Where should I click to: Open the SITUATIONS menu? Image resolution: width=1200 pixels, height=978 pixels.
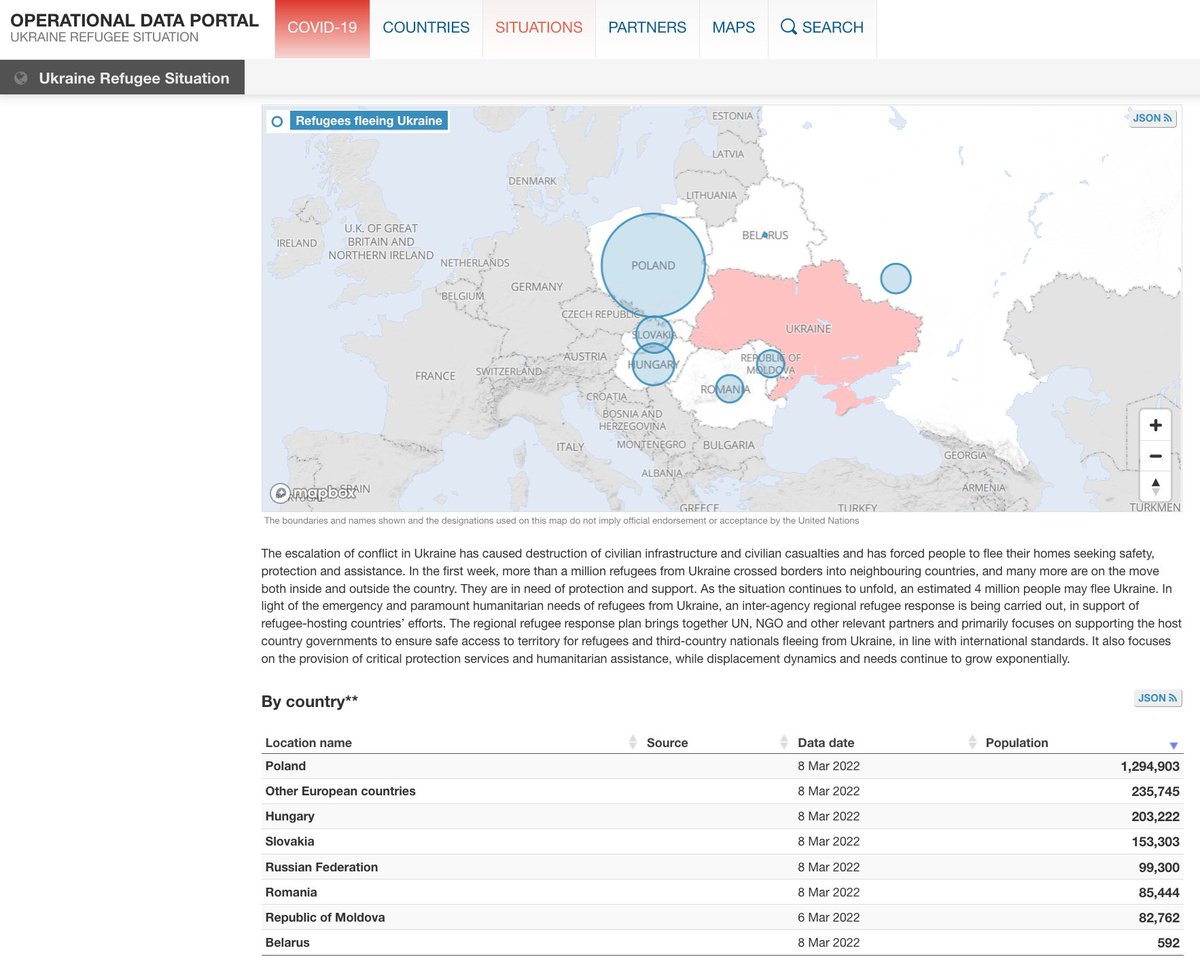[539, 28]
